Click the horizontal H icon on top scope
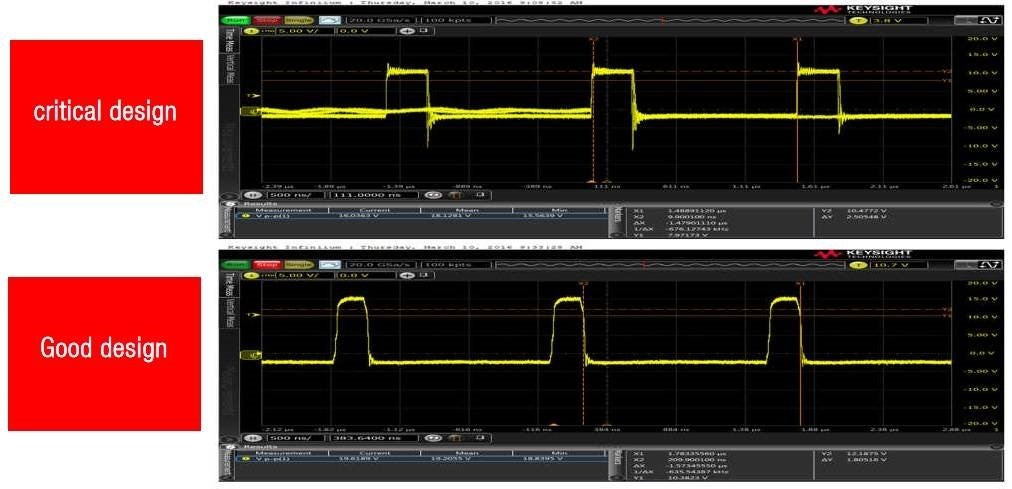 coord(251,194)
